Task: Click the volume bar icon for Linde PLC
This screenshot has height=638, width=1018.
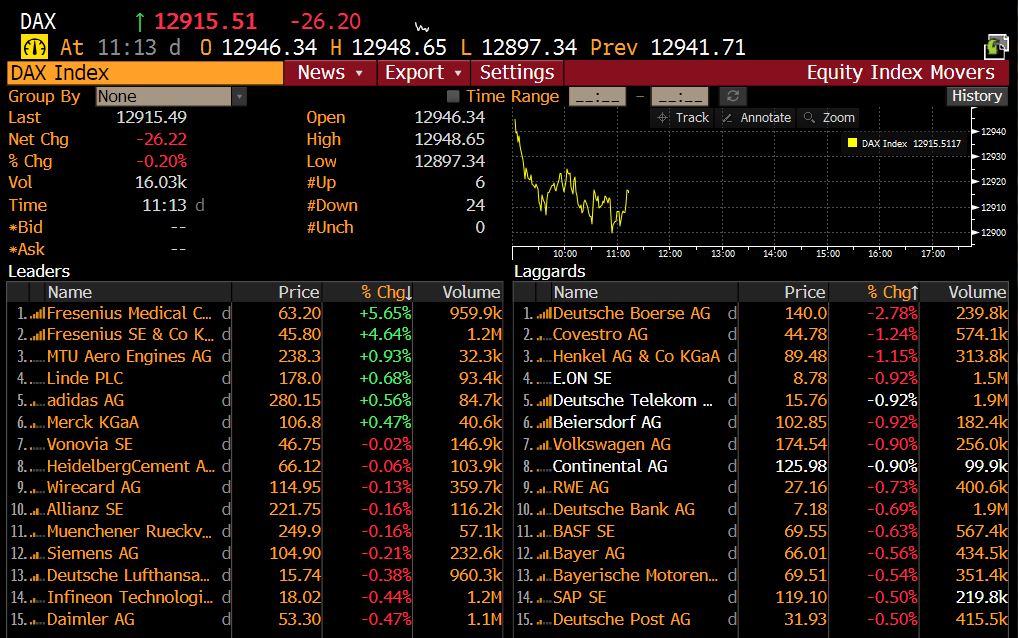Action: click(x=38, y=380)
